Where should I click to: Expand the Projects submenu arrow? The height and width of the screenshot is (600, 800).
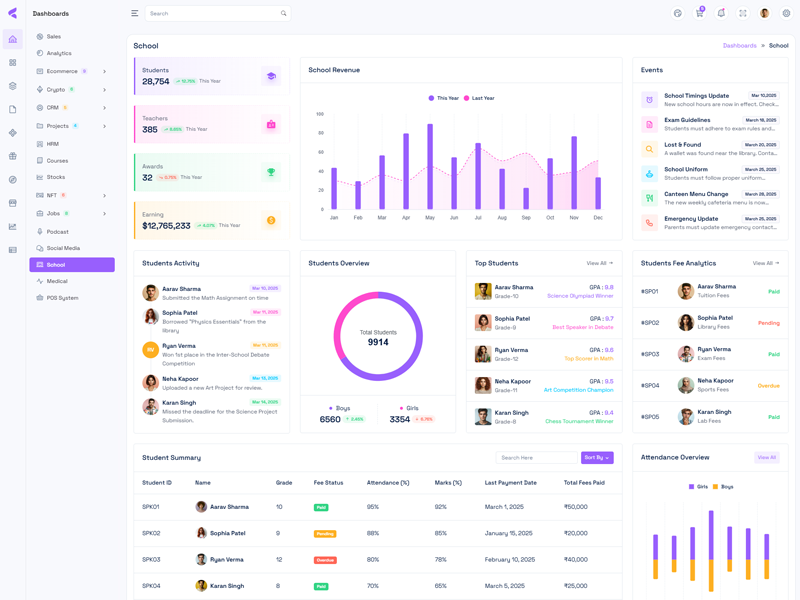click(104, 126)
